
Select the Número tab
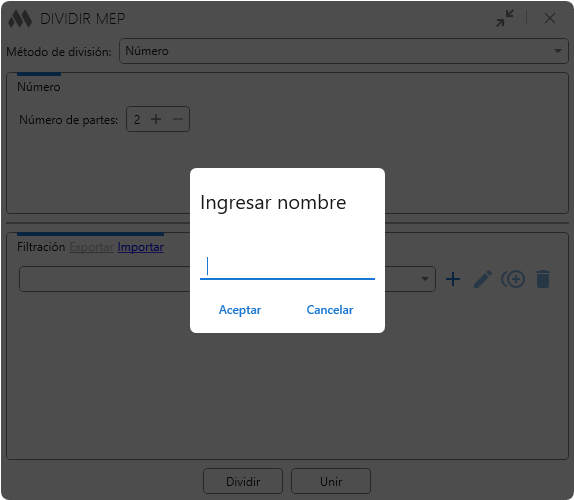pyautogui.click(x=39, y=87)
